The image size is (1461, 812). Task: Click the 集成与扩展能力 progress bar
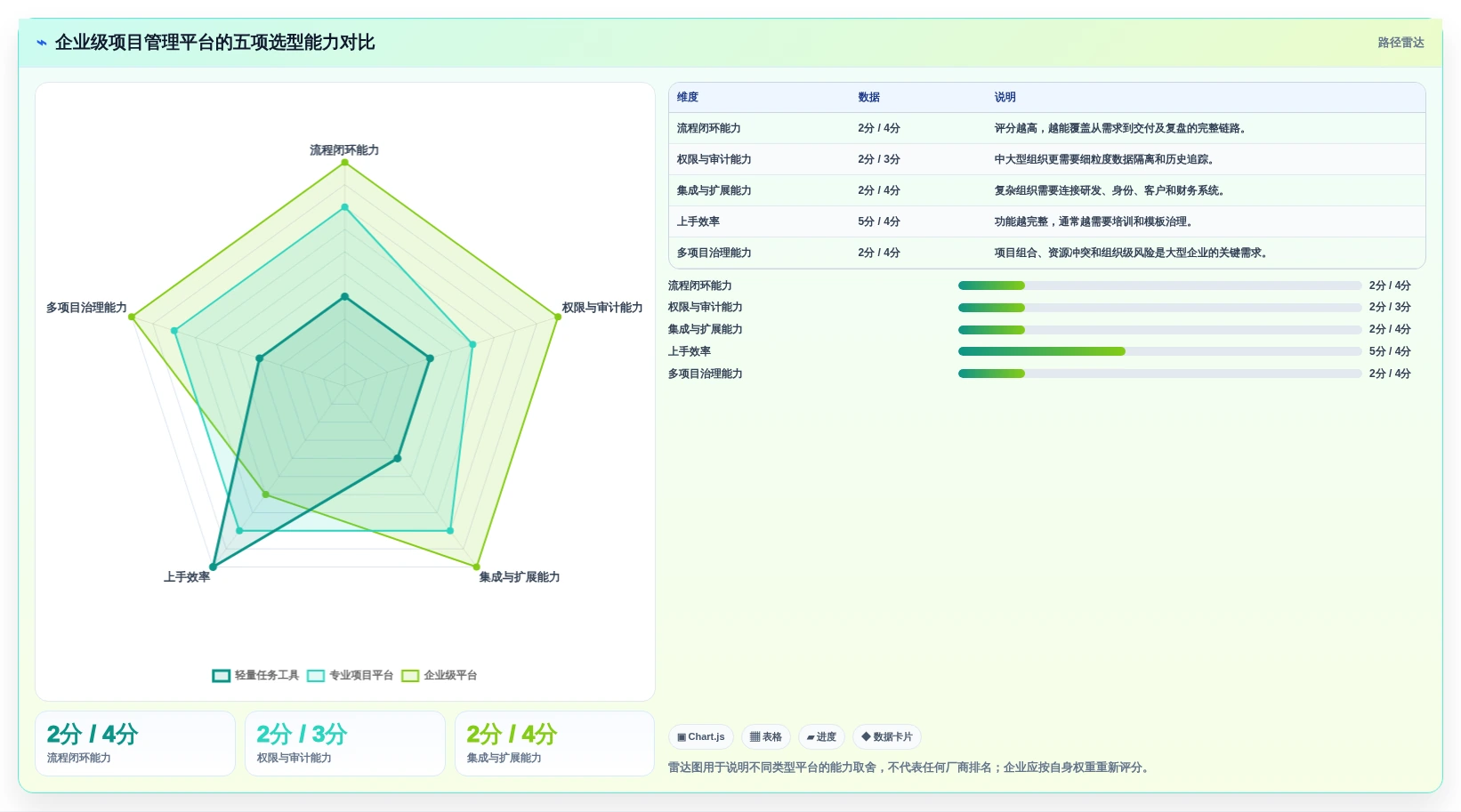click(1159, 330)
